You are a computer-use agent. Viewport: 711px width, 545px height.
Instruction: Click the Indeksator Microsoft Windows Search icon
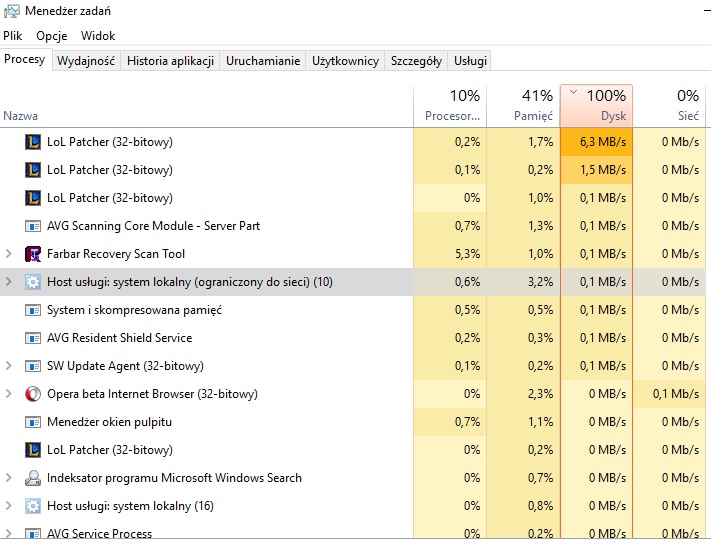[x=33, y=478]
